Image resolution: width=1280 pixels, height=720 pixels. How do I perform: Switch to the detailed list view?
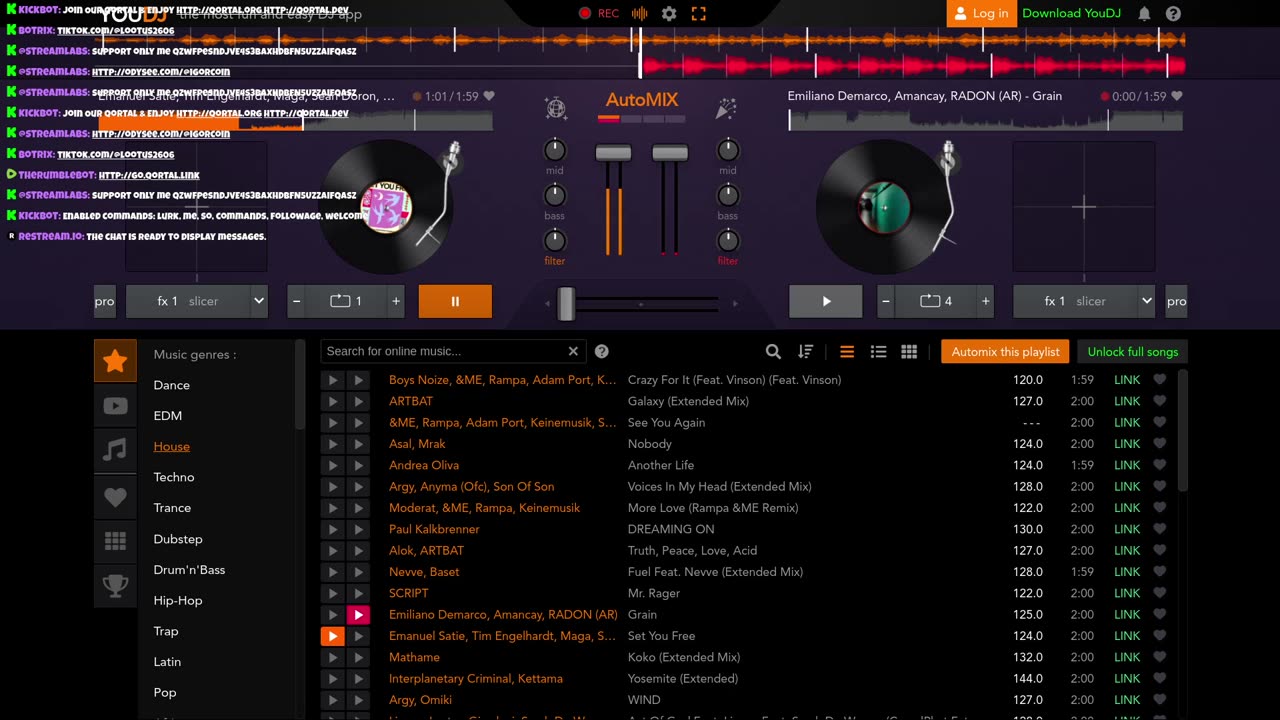tap(878, 352)
